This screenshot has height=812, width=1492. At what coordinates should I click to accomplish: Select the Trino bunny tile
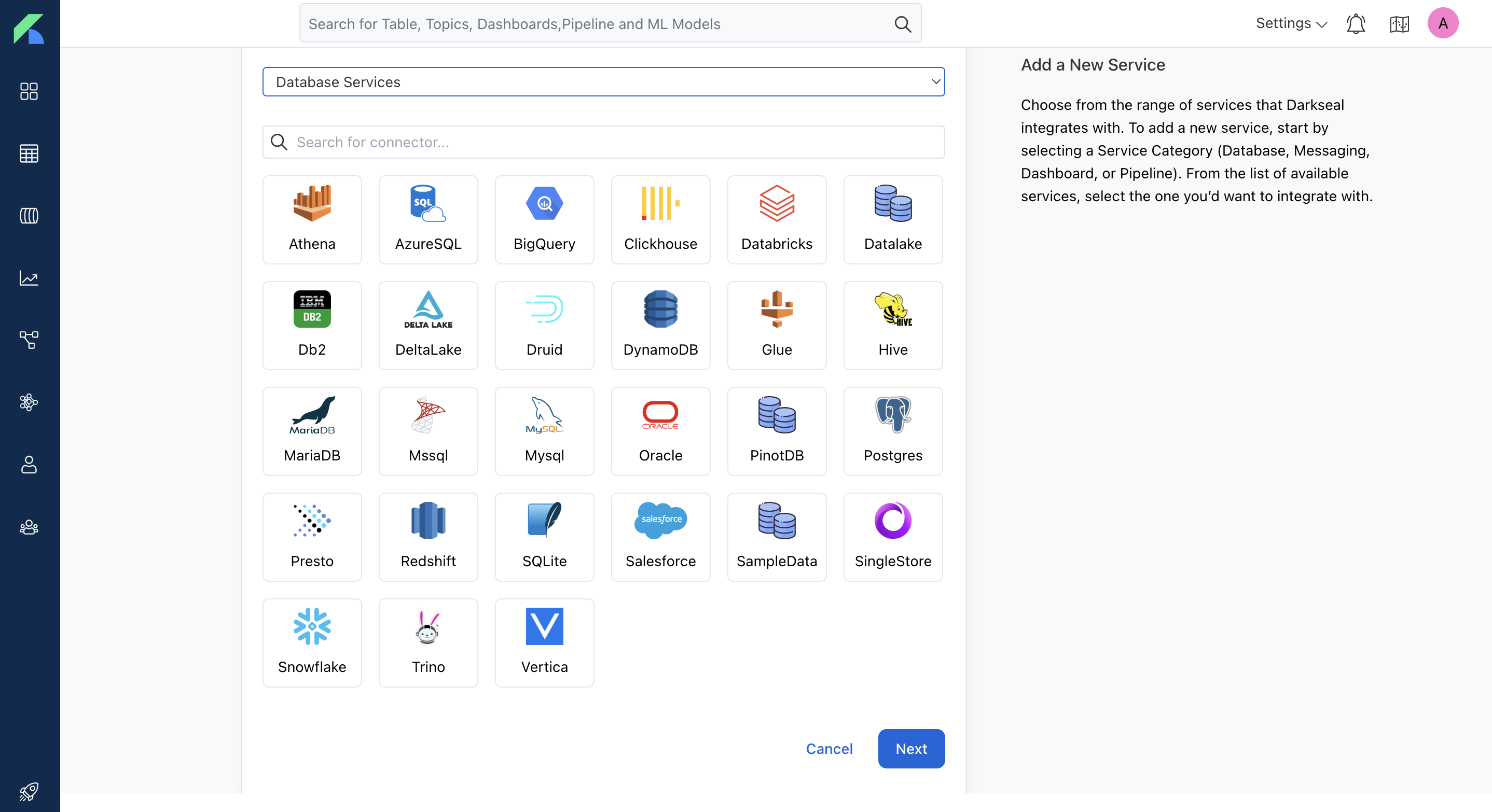[x=428, y=642]
